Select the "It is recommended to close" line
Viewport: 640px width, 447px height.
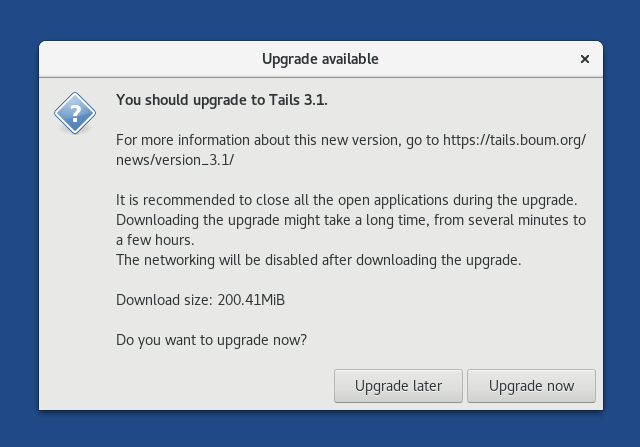346,199
